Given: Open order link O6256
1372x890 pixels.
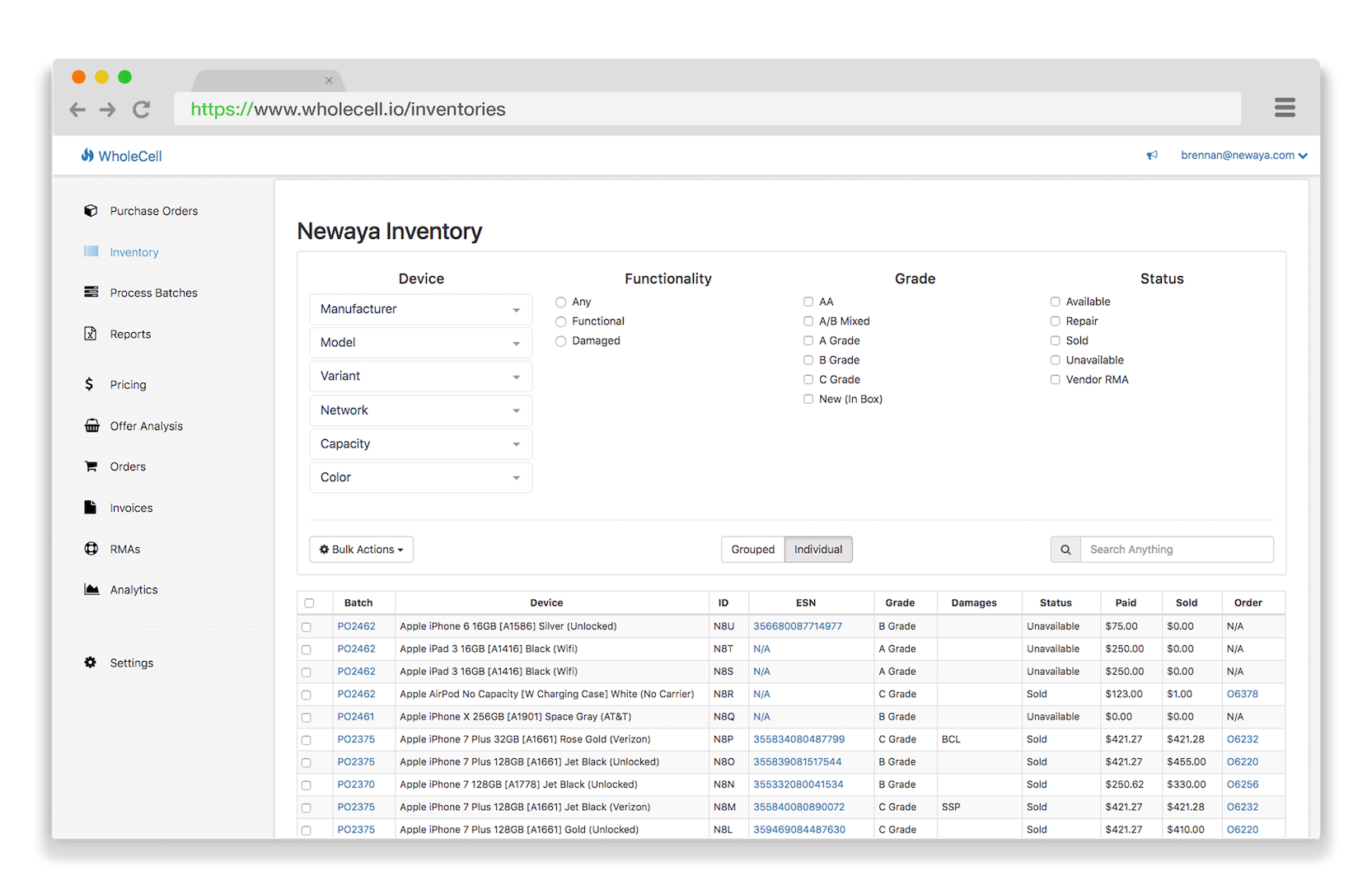Looking at the screenshot, I should point(1243,785).
